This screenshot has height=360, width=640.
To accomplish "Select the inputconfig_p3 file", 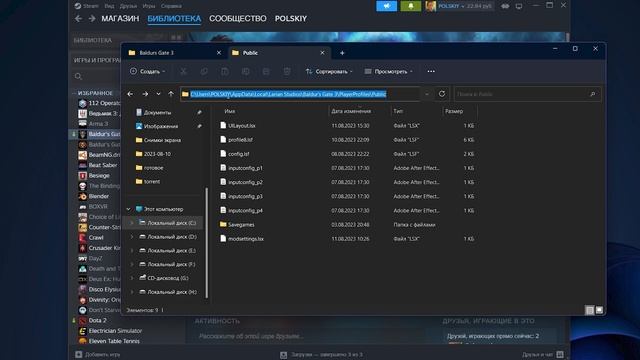I will tap(245, 196).
